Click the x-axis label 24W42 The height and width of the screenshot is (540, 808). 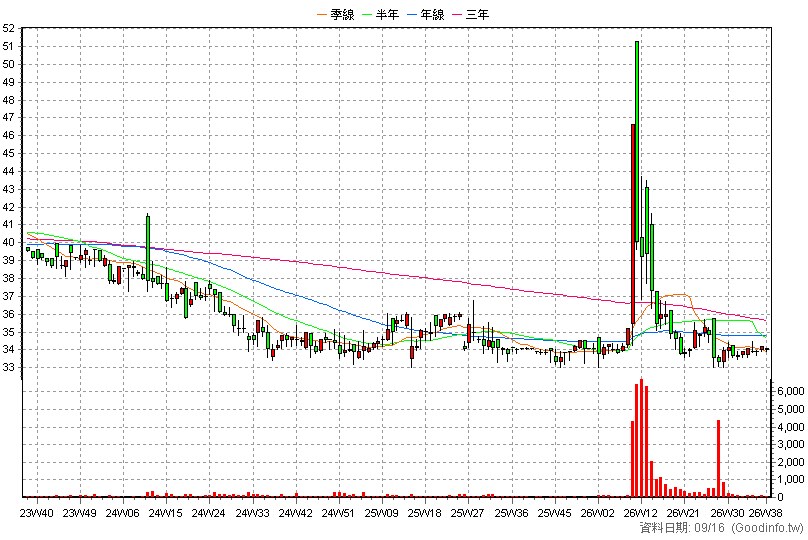click(295, 513)
